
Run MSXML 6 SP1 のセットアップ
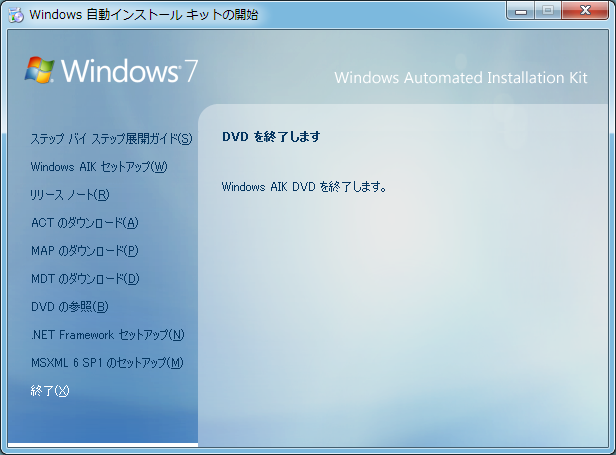[107, 363]
